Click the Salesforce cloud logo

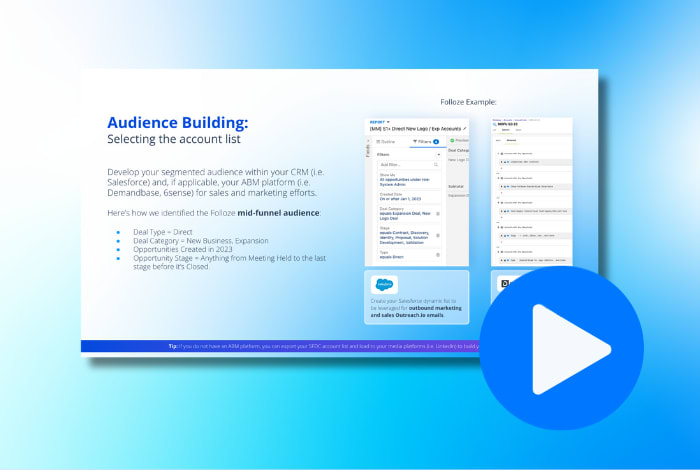tap(384, 286)
